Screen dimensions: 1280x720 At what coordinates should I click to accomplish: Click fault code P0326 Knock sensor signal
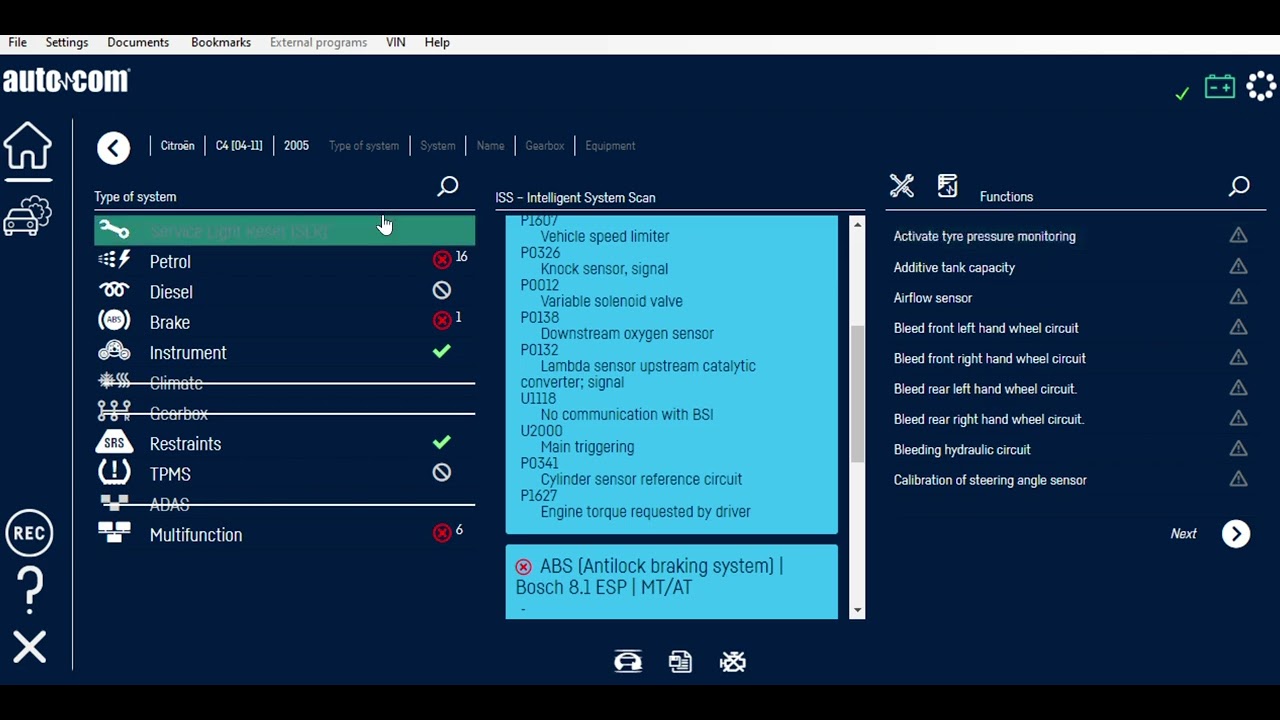[594, 261]
